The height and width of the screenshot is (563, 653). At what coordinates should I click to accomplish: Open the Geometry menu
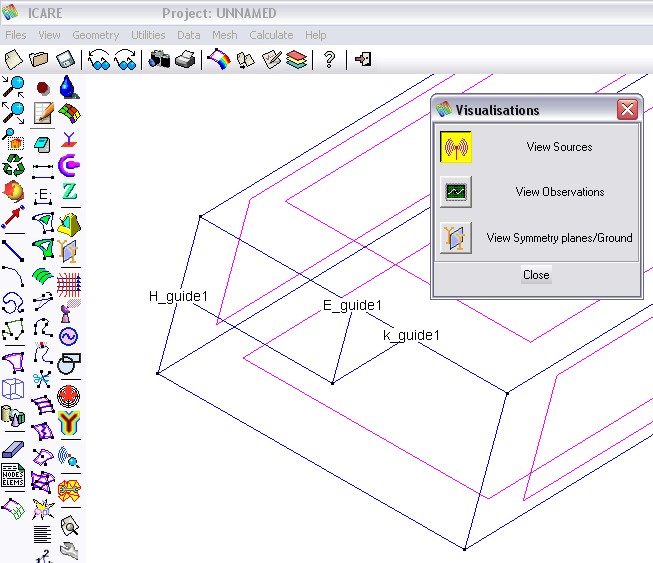coord(96,35)
